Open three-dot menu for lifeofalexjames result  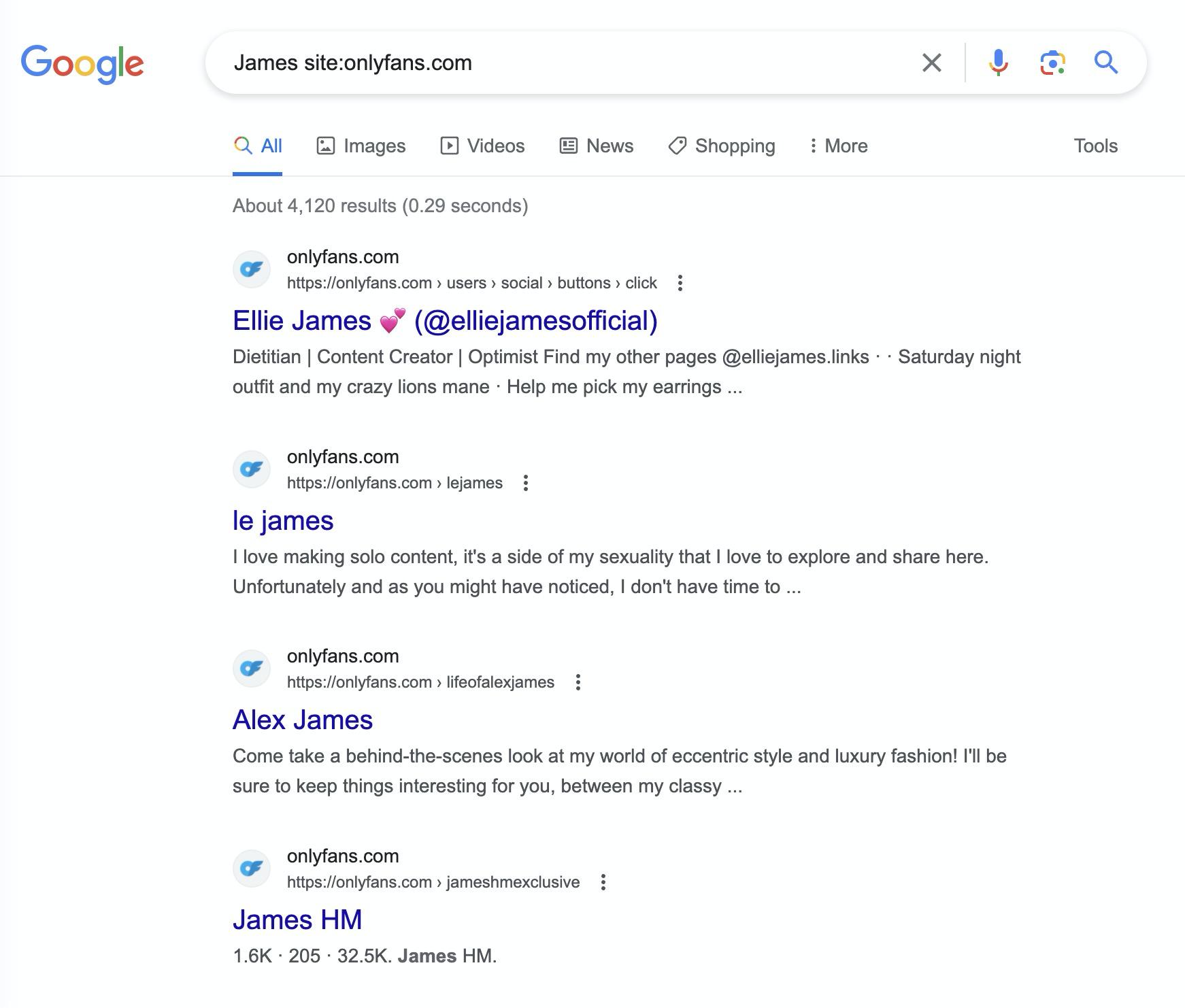[578, 682]
